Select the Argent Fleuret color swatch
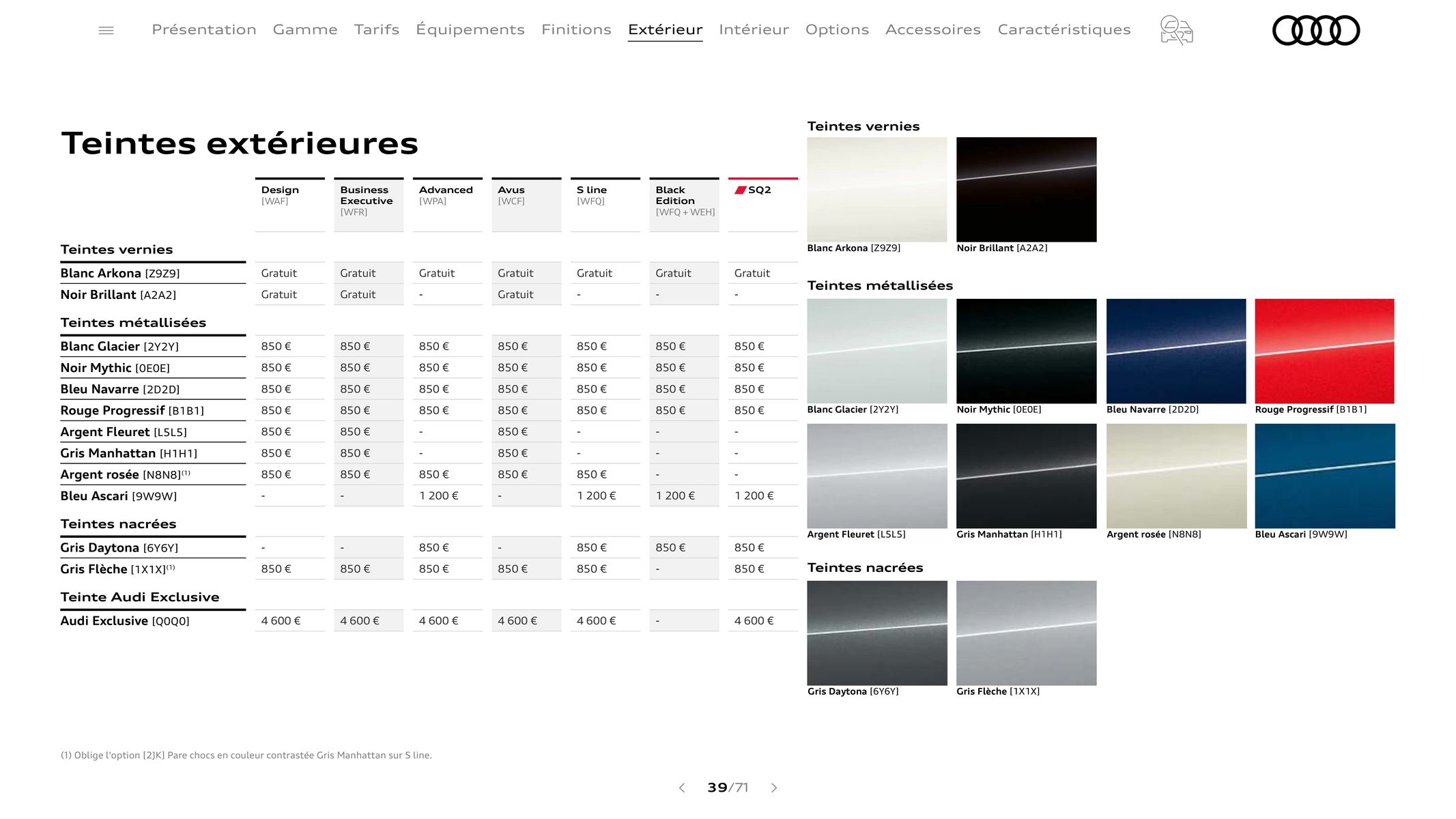 pyautogui.click(x=877, y=476)
